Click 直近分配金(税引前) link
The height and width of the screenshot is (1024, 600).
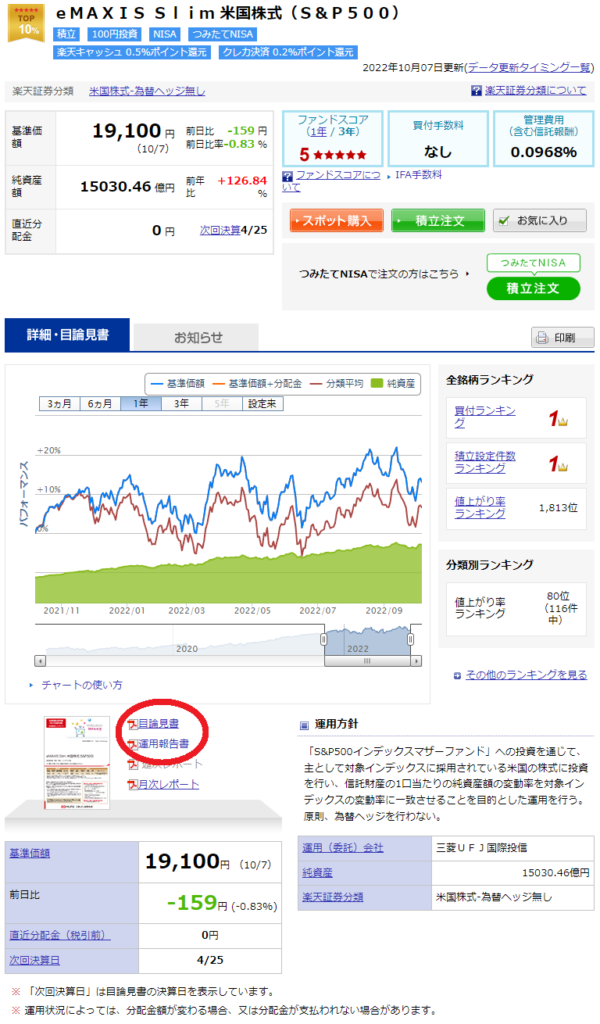(x=59, y=936)
